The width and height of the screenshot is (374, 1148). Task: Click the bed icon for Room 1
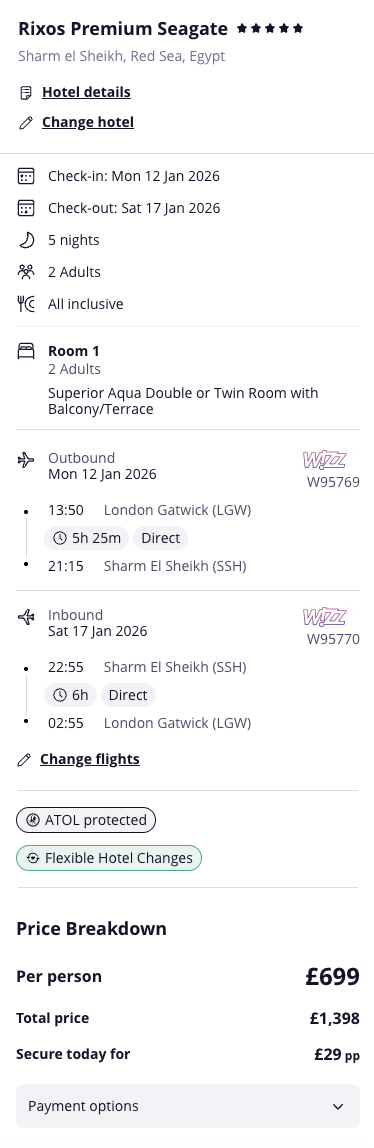[26, 351]
